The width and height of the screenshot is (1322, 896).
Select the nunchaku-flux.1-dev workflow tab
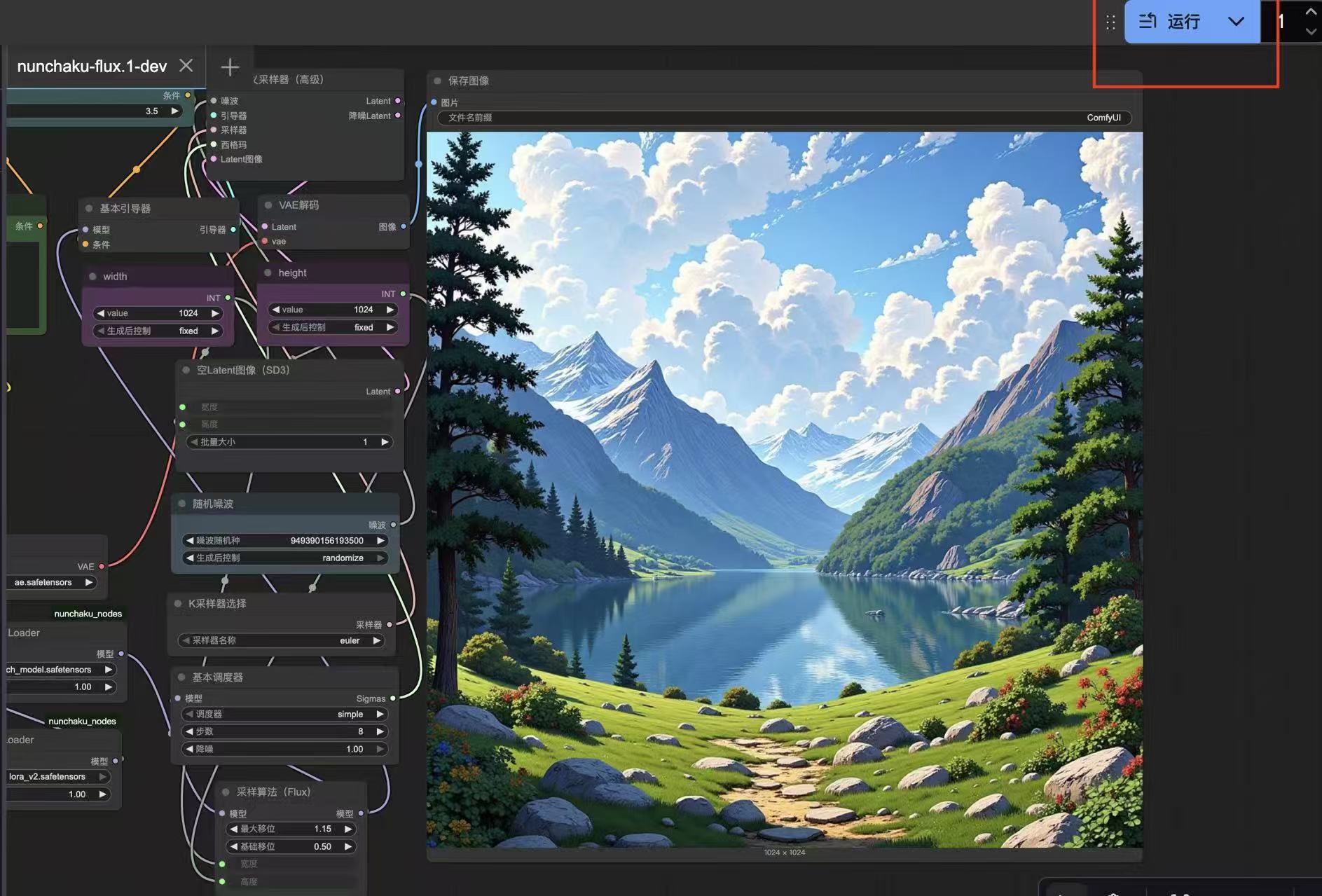[92, 67]
